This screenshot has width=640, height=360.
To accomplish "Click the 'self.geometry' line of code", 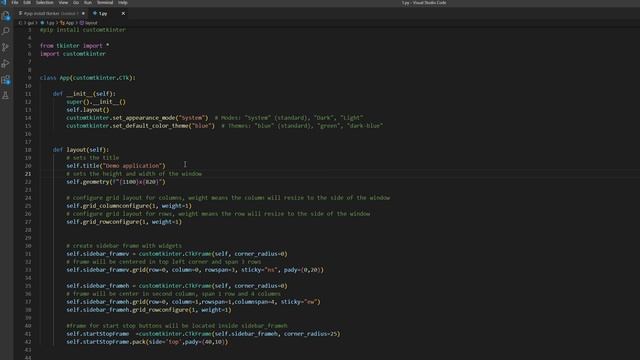I will coord(116,182).
